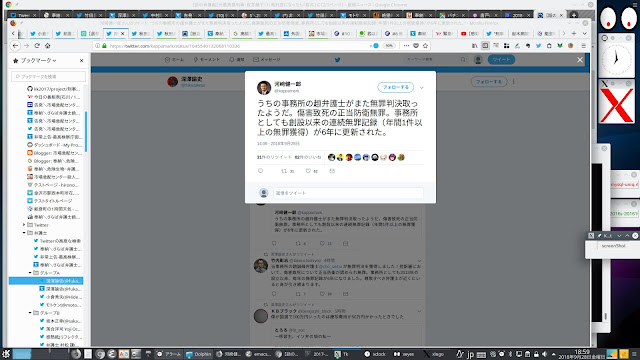Like the tweet with heart icon
Screen dimensions: 640x360
coord(308,171)
